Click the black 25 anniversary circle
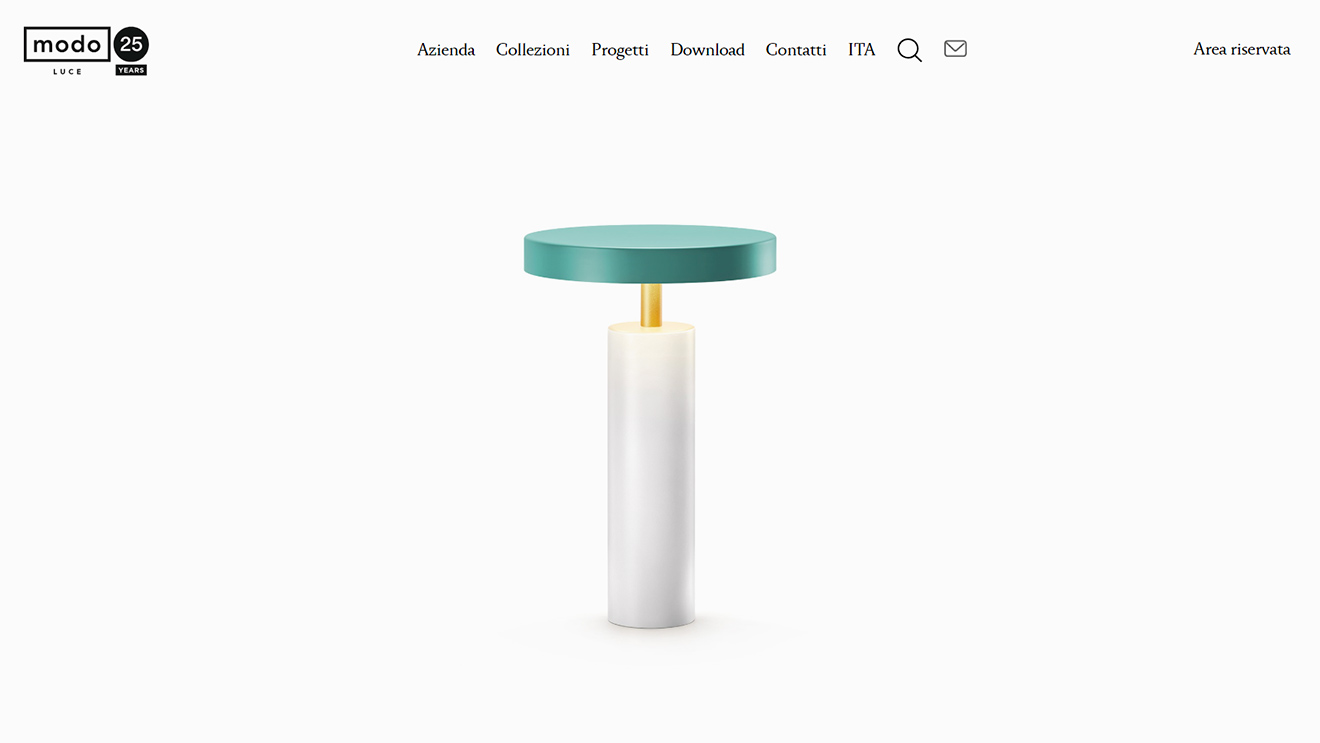Image resolution: width=1320 pixels, height=743 pixels. 131,44
